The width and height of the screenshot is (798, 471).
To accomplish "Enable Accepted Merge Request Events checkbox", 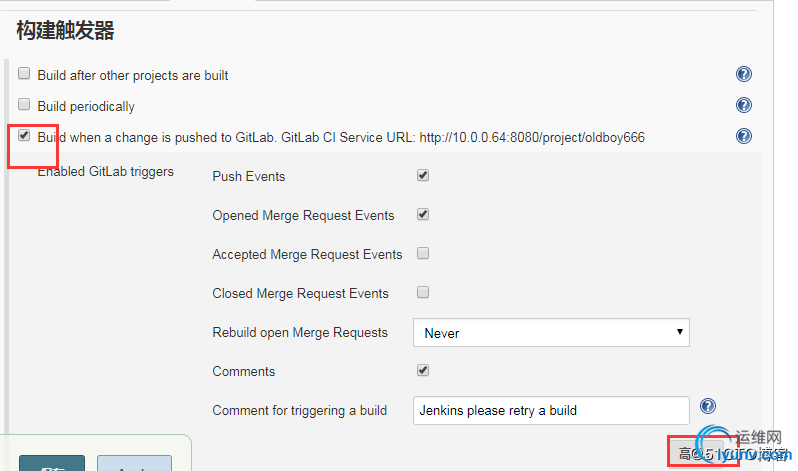I will (x=423, y=254).
